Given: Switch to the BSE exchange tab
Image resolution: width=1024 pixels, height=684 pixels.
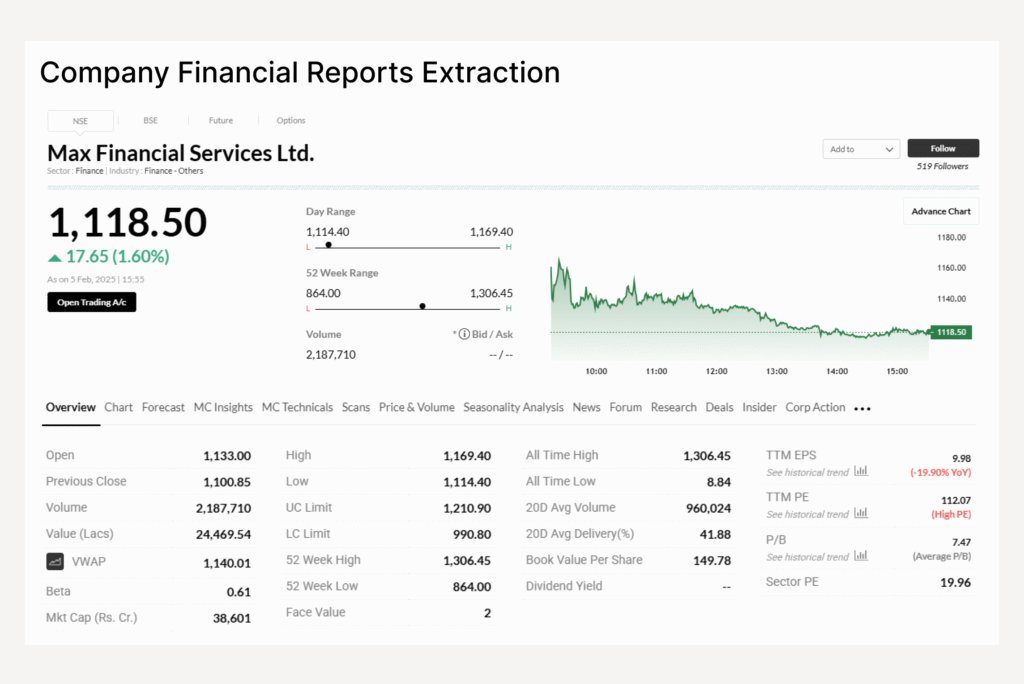Looking at the screenshot, I should (150, 121).
